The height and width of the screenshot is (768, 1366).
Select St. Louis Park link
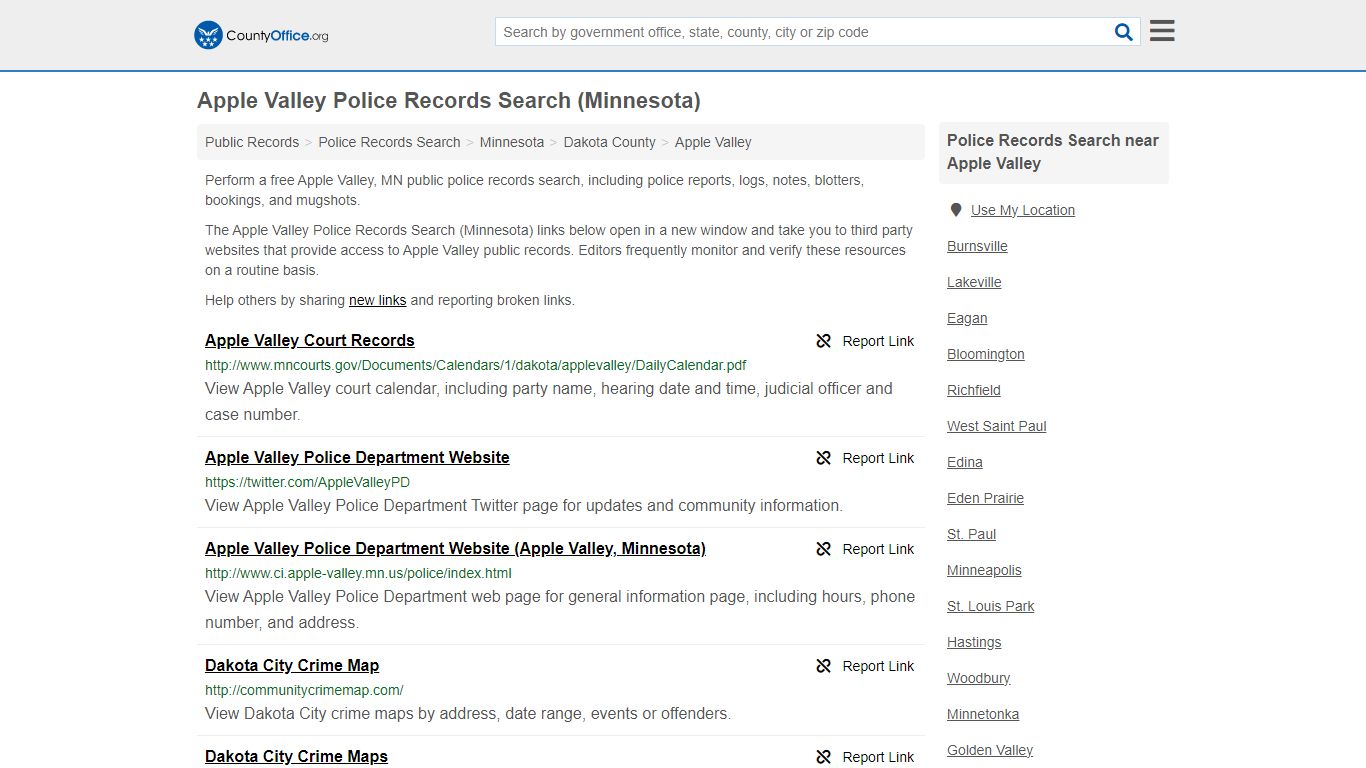[990, 606]
